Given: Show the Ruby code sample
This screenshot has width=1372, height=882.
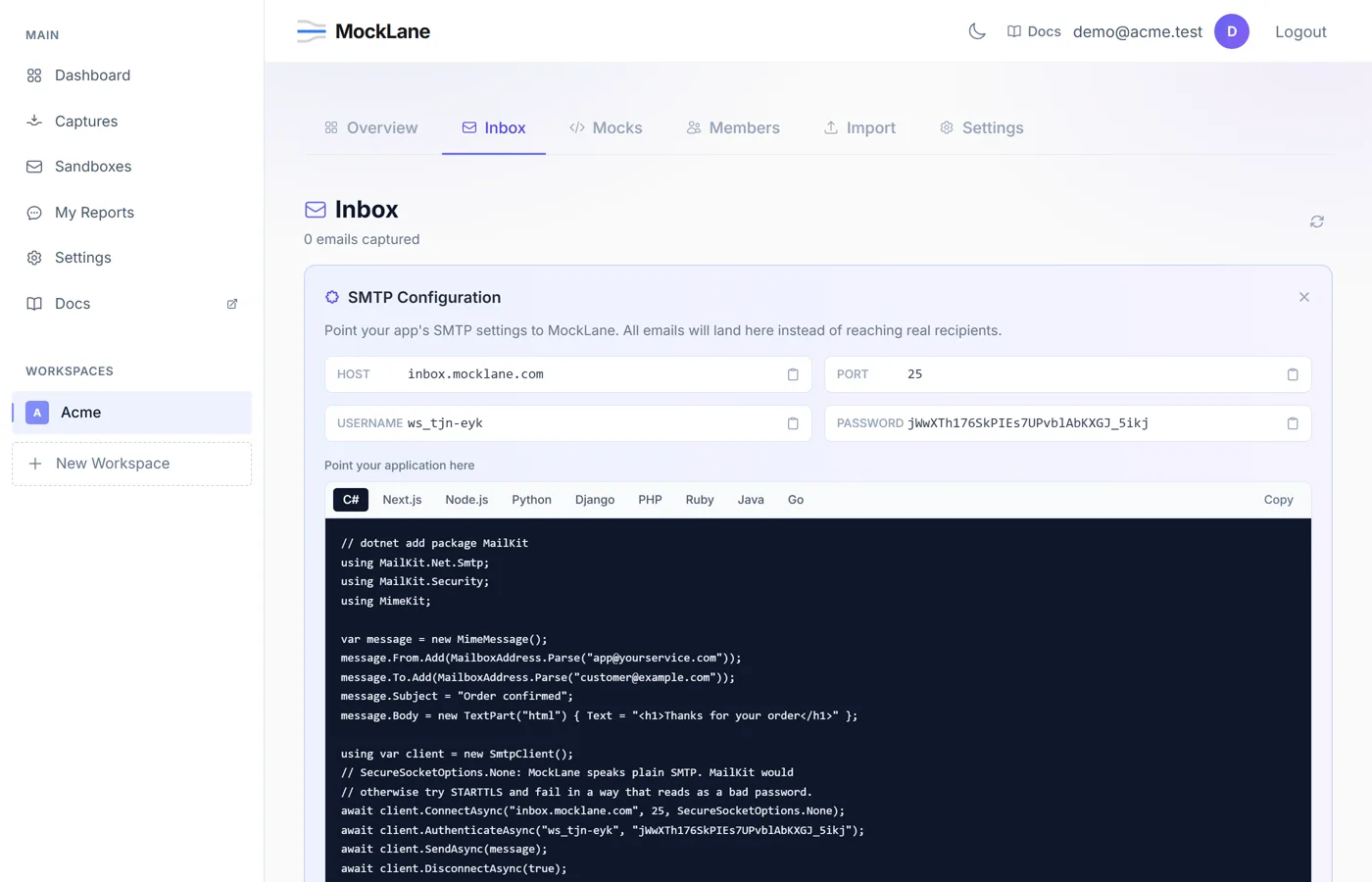Looking at the screenshot, I should click(x=700, y=500).
